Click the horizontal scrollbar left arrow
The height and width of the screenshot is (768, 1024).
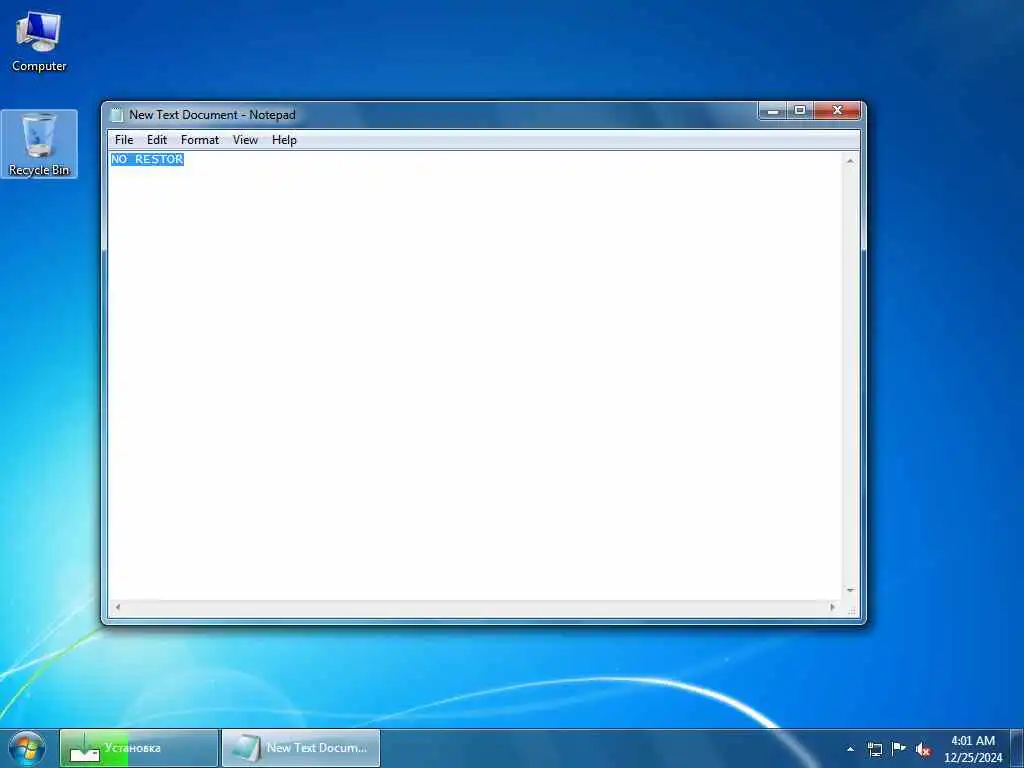point(118,607)
